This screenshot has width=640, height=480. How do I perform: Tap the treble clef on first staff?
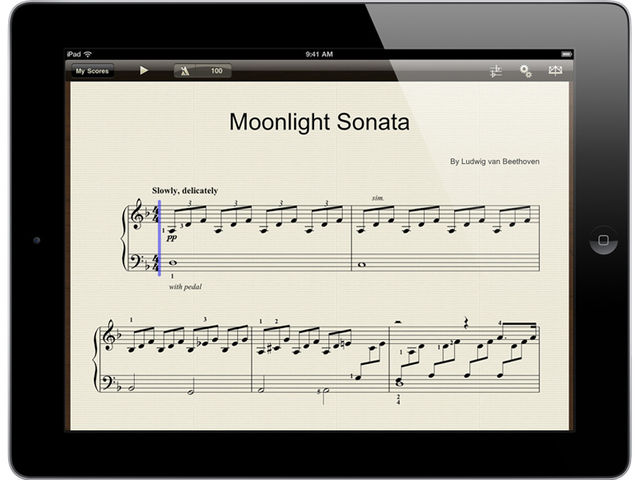coord(135,214)
